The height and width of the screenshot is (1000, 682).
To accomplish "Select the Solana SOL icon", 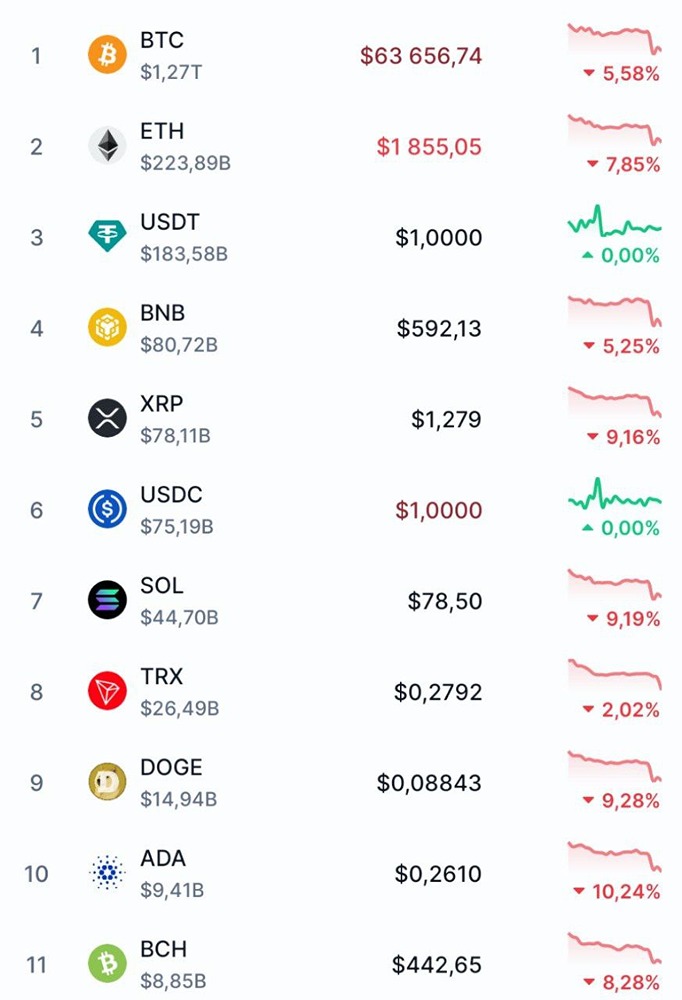I will (107, 601).
